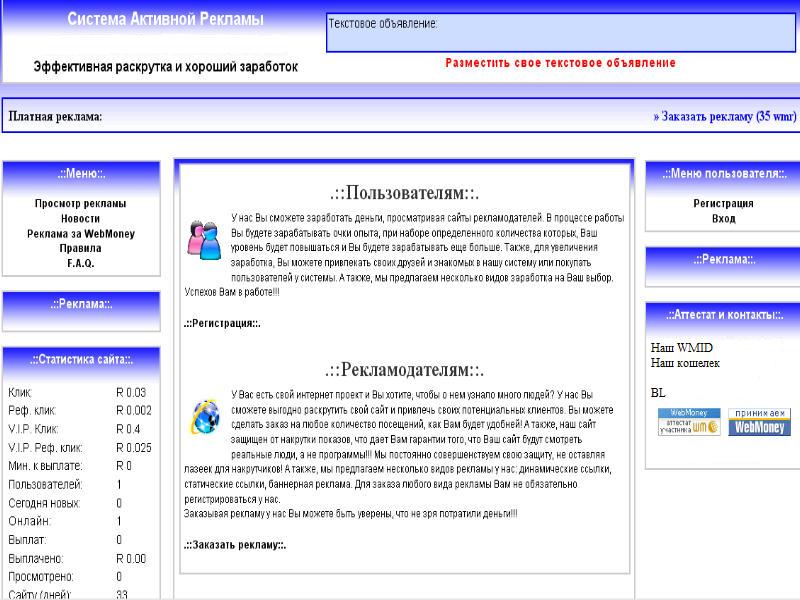Viewport: 800px width, 600px height.
Task: Click the '.::Пользователям::.' heading
Action: (405, 193)
